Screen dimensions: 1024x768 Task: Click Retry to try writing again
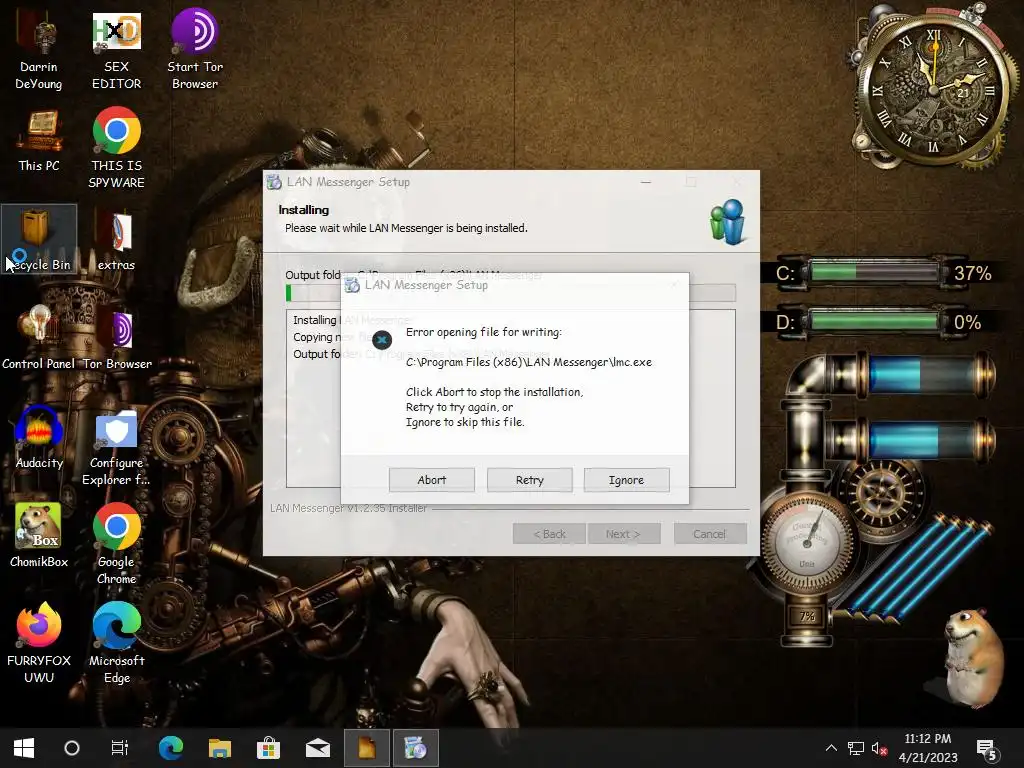coord(530,480)
